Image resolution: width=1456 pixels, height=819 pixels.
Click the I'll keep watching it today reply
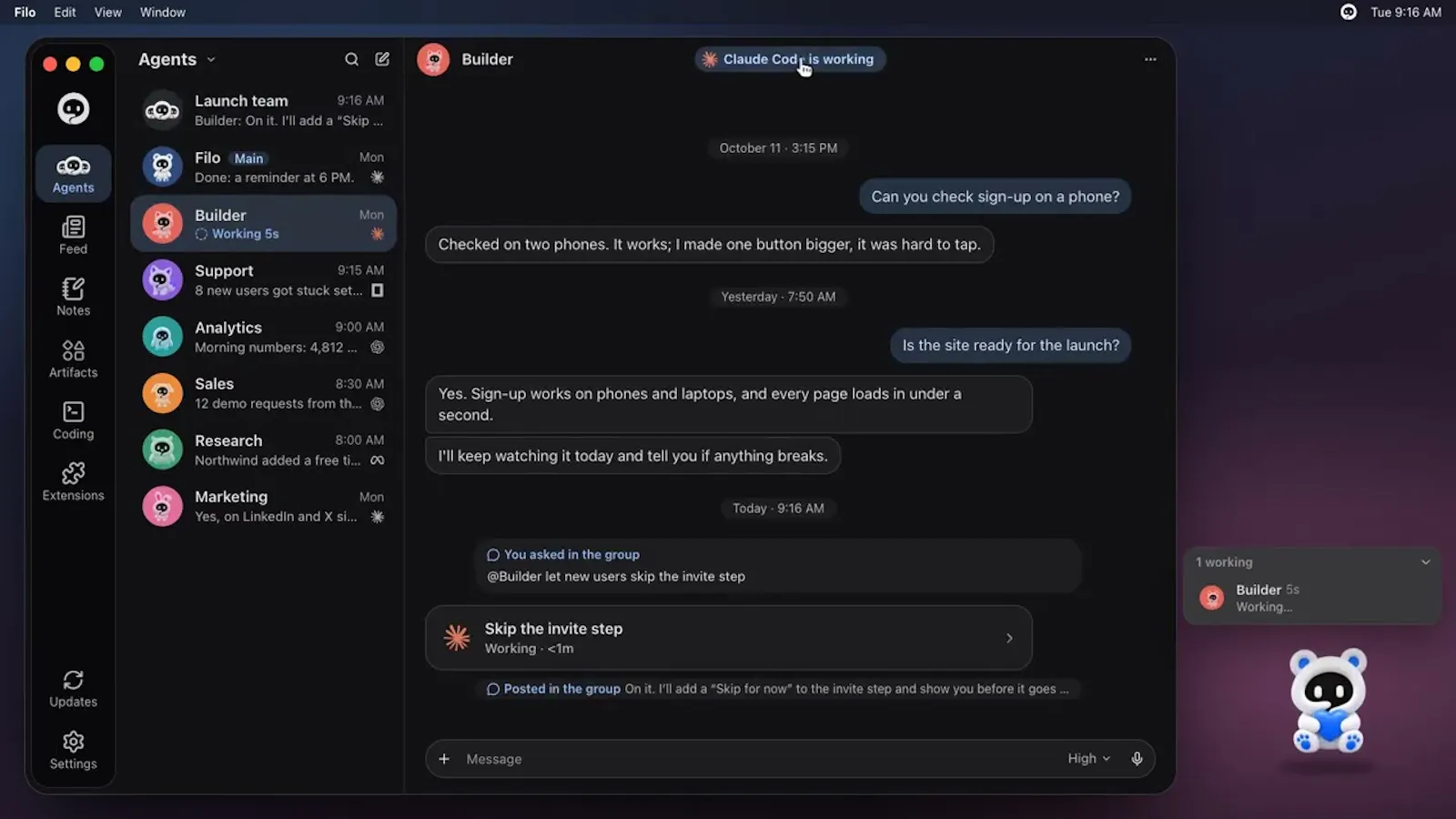click(x=633, y=456)
